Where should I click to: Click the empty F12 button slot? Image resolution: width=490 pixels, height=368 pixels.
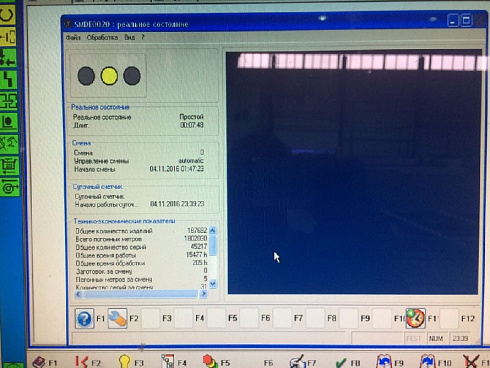click(x=449, y=319)
